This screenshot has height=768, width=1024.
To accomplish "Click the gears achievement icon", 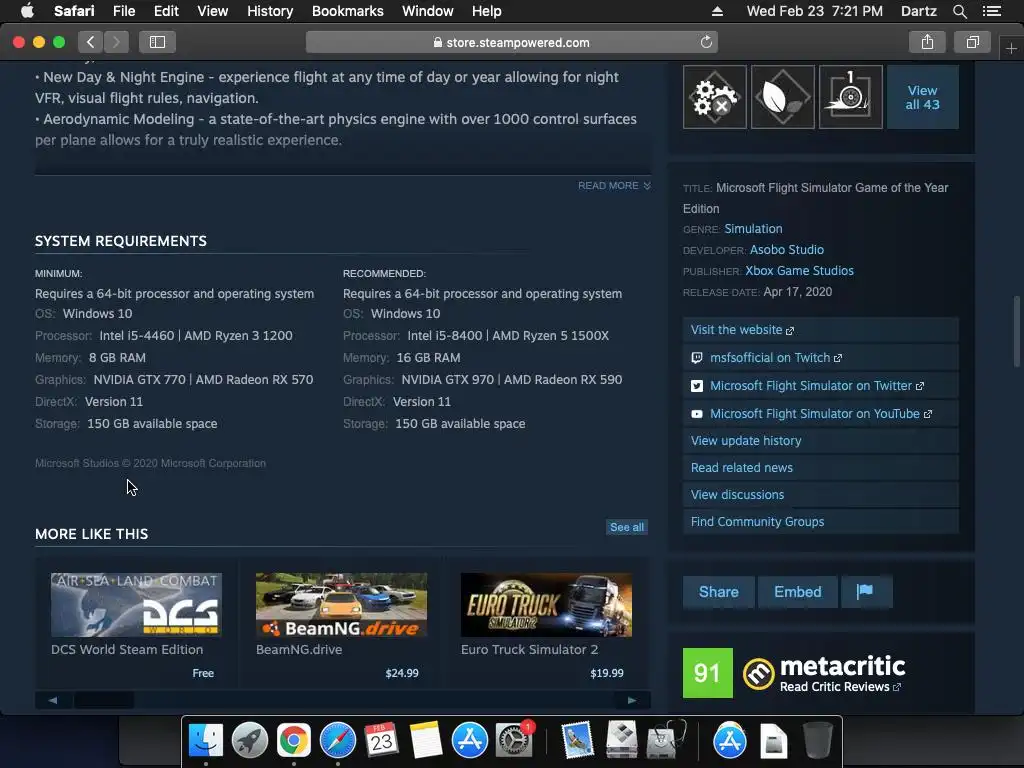I will click(x=714, y=97).
